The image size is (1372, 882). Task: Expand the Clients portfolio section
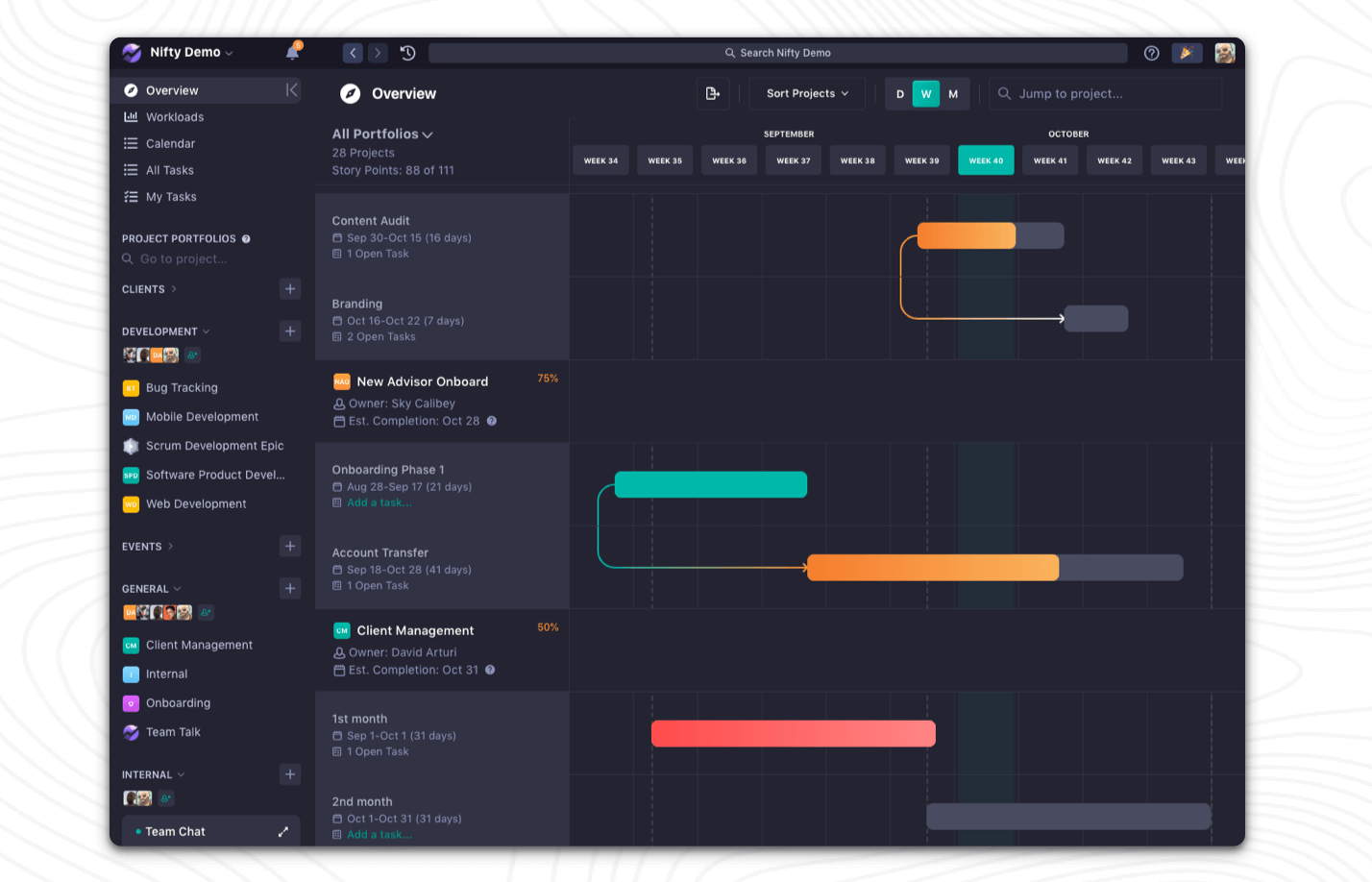(x=150, y=289)
